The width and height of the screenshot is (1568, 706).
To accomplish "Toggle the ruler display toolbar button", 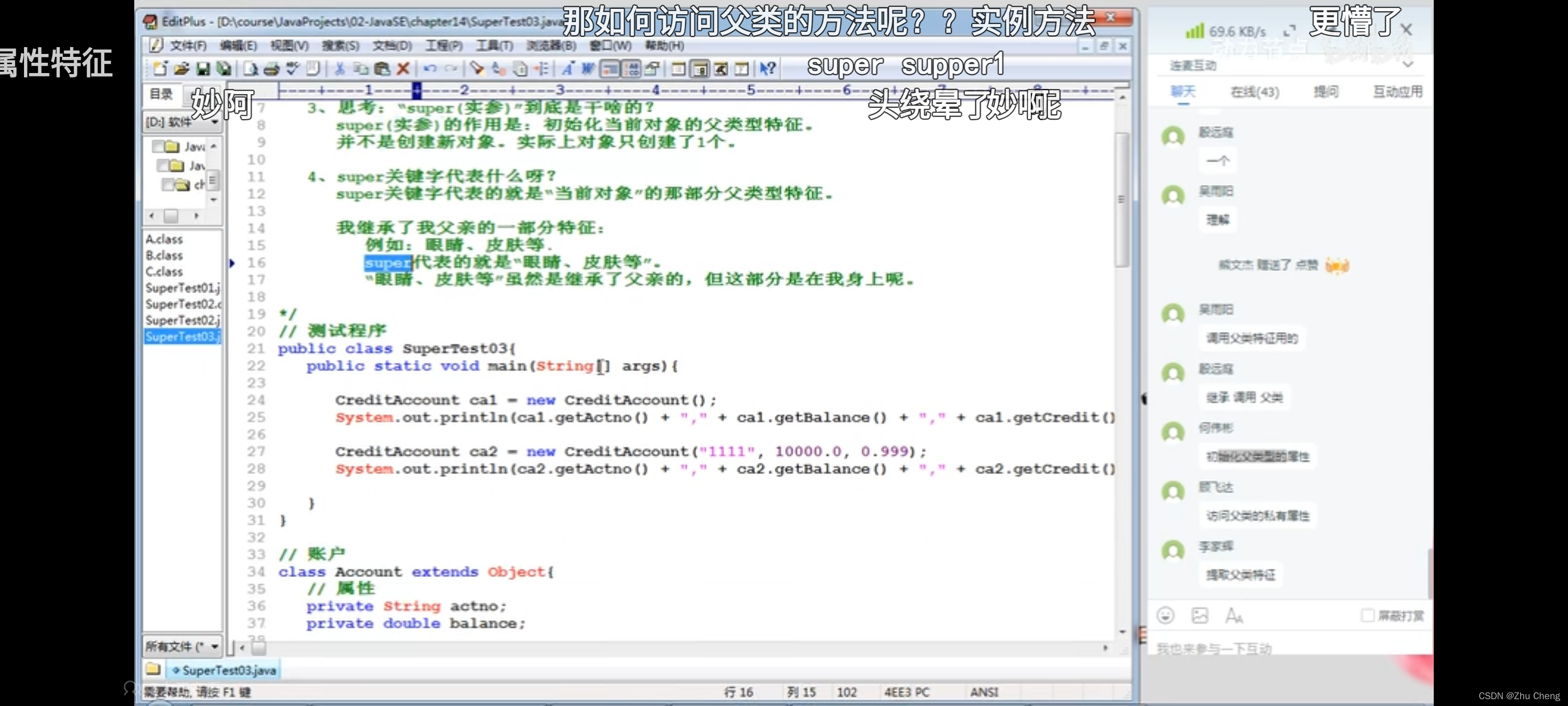I will click(609, 69).
